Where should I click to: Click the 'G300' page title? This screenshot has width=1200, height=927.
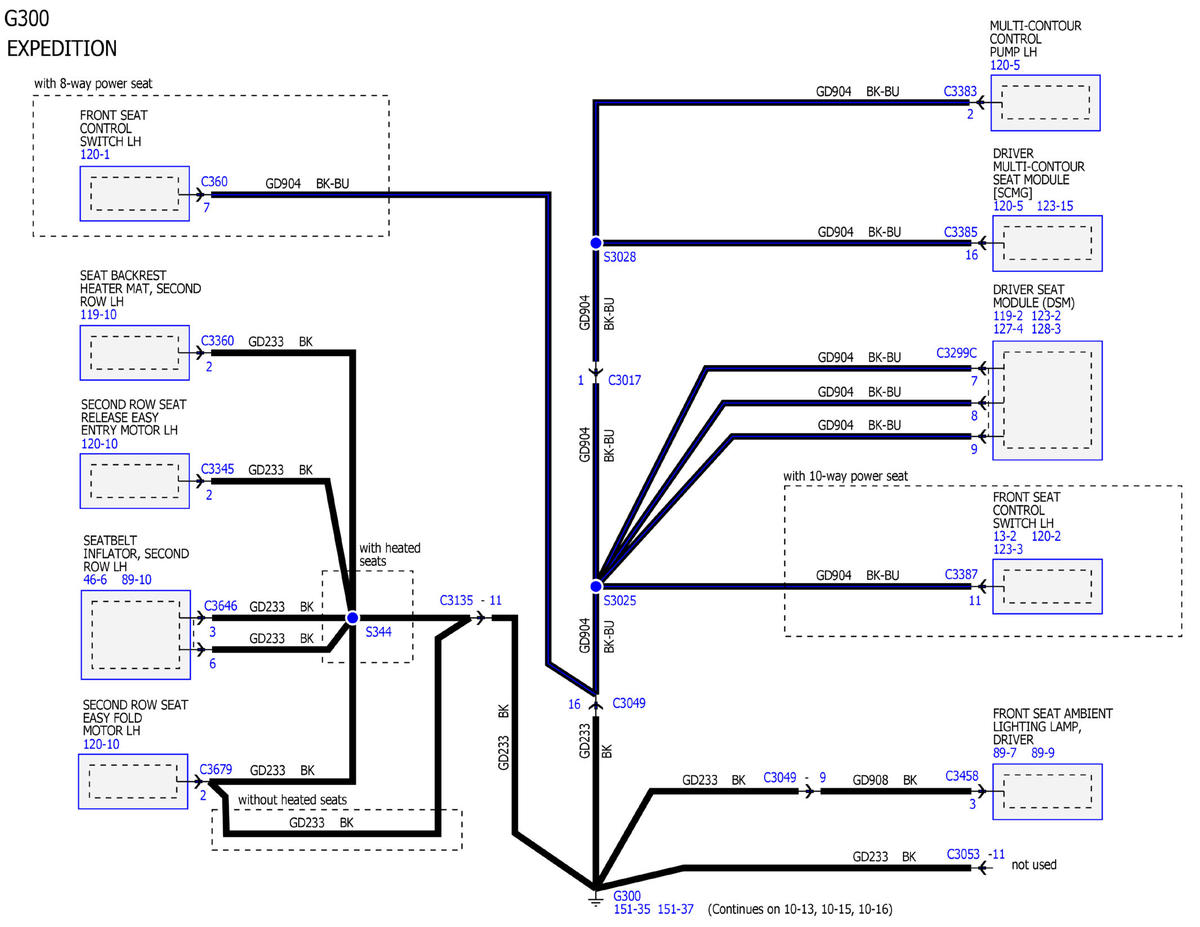(27, 17)
